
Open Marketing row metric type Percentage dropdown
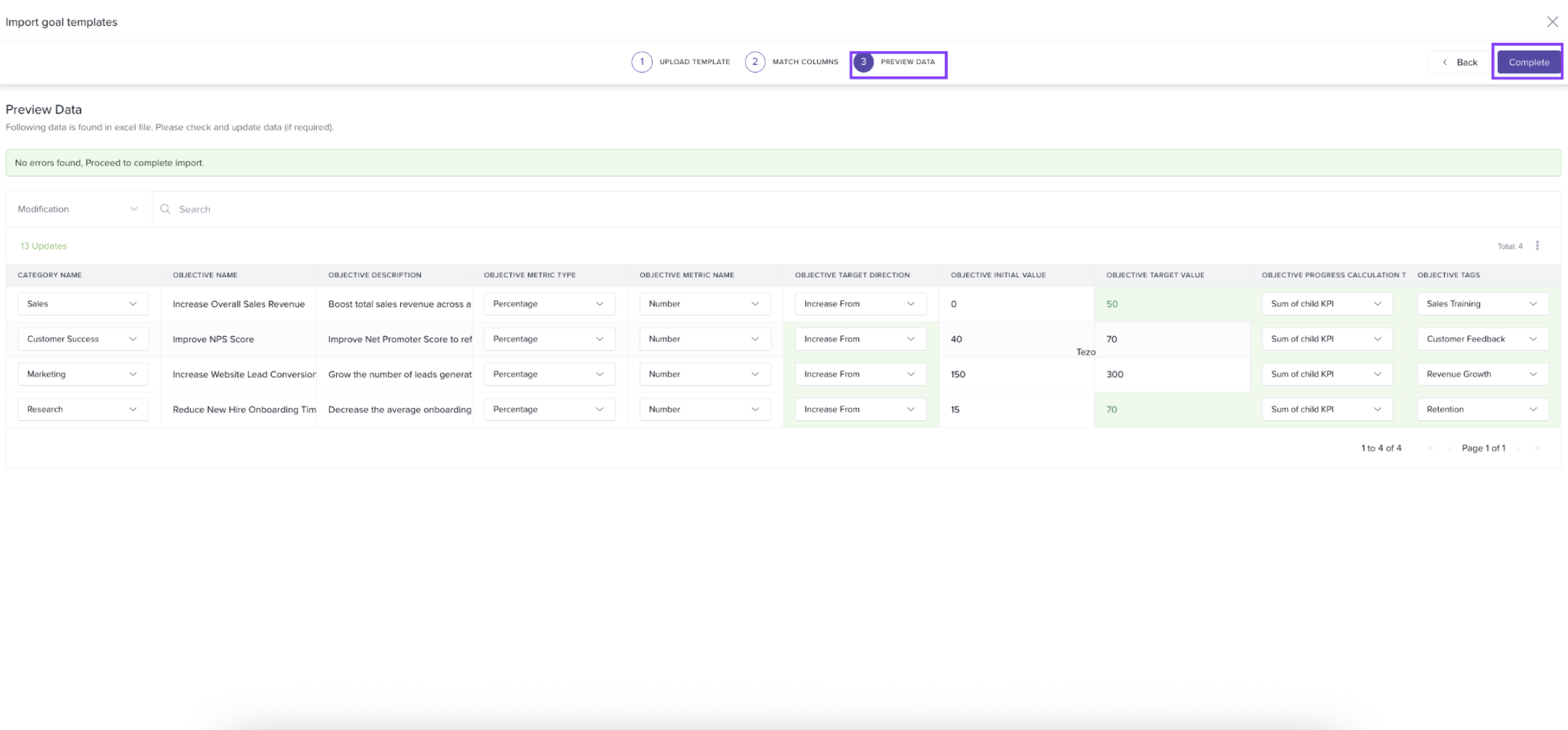click(549, 375)
